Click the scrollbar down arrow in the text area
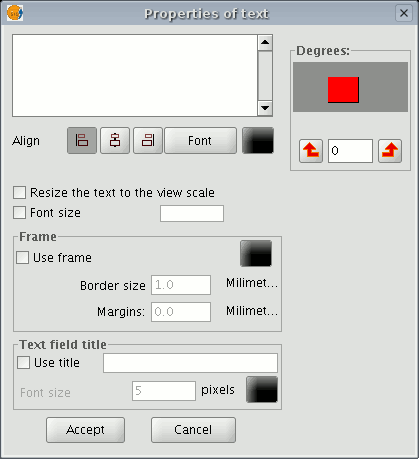 click(x=265, y=108)
